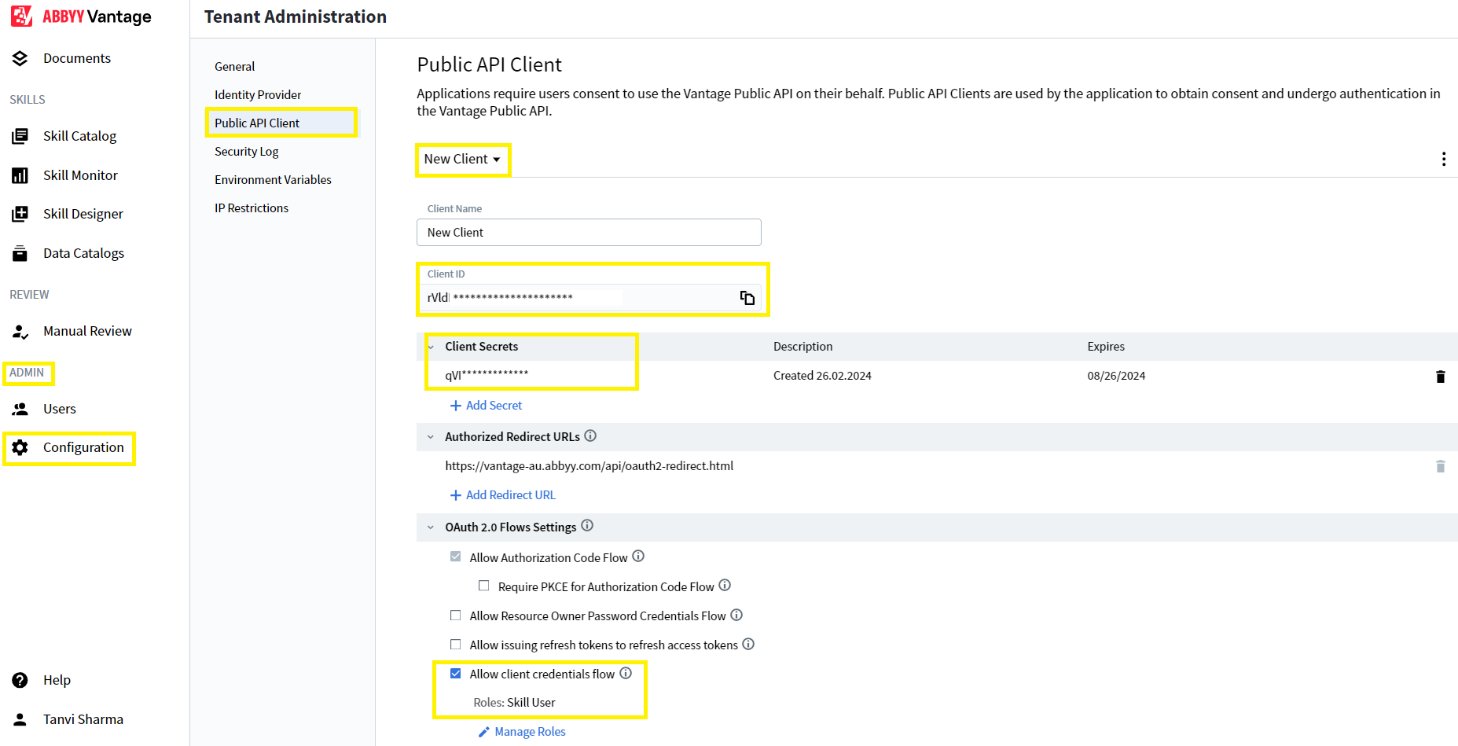Click the plus icon beside Add Secret
The height and width of the screenshot is (746, 1458).
click(x=455, y=406)
